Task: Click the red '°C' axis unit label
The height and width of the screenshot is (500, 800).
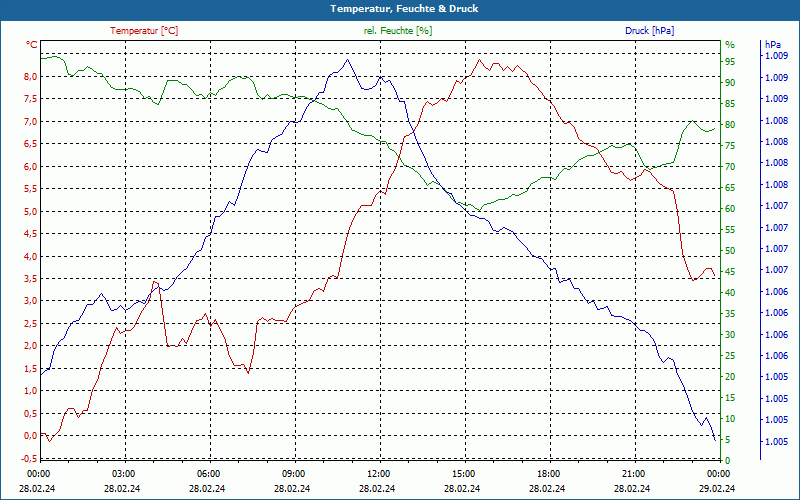Action: point(32,45)
